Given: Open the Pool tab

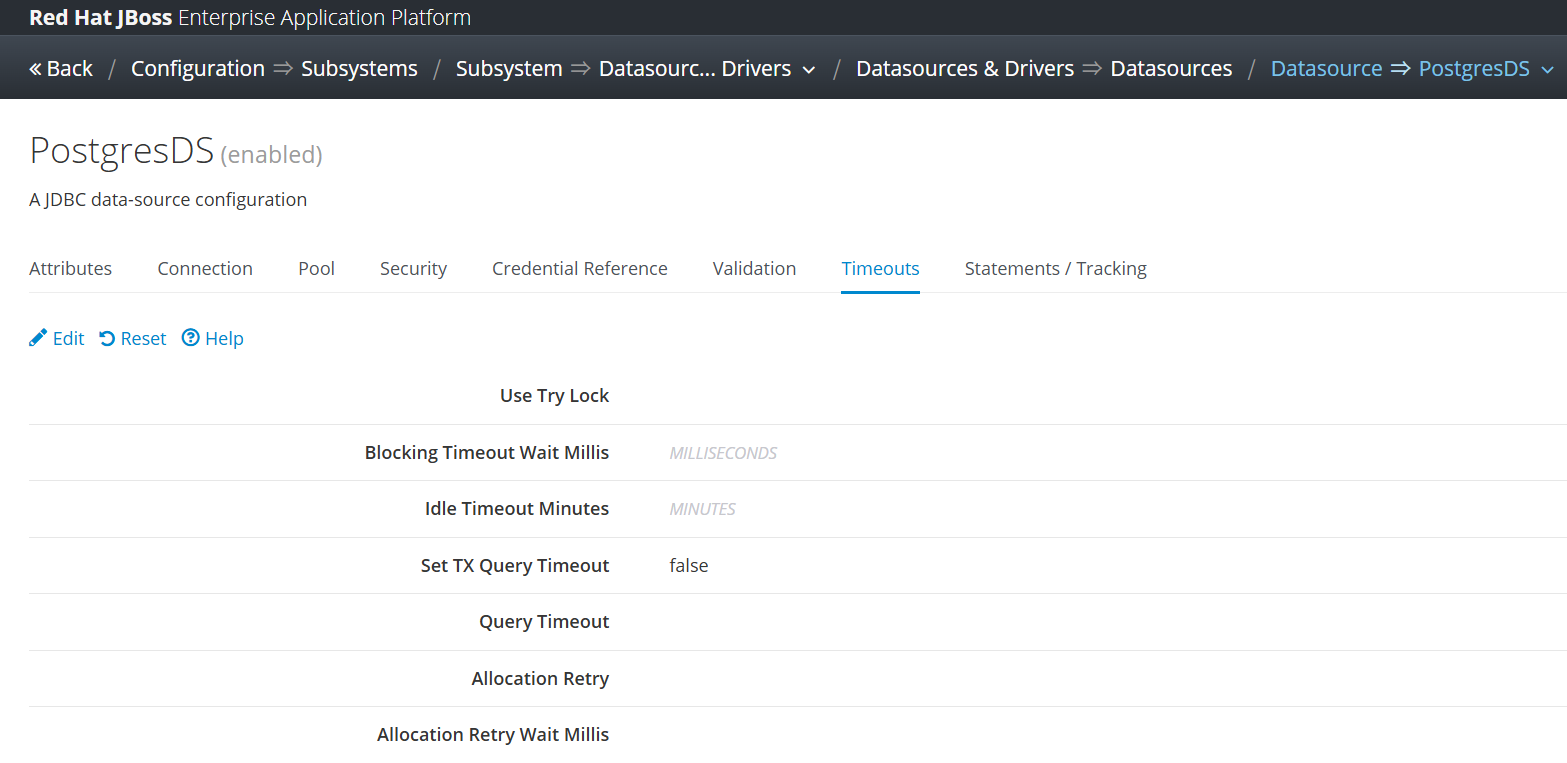Looking at the screenshot, I should pyautogui.click(x=316, y=268).
